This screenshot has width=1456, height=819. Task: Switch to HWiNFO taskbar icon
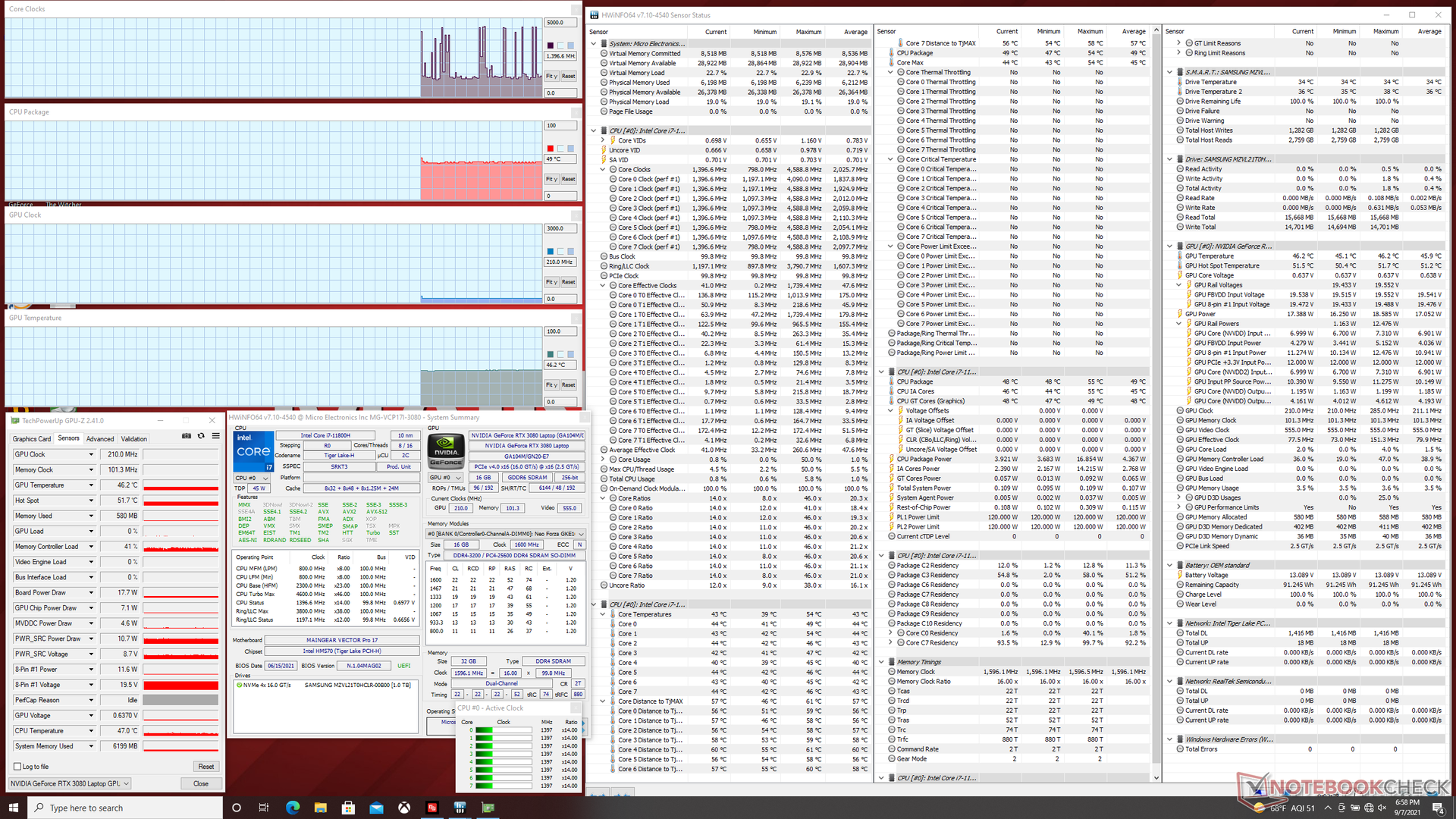click(460, 808)
